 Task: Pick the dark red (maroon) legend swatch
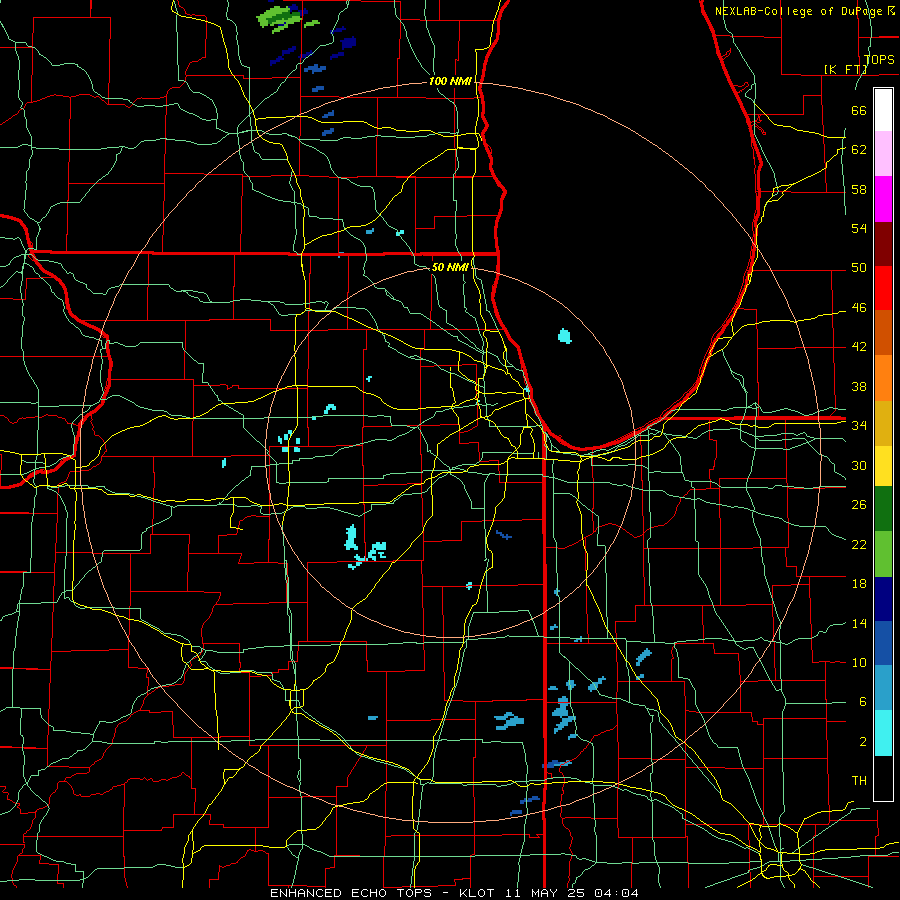click(883, 245)
